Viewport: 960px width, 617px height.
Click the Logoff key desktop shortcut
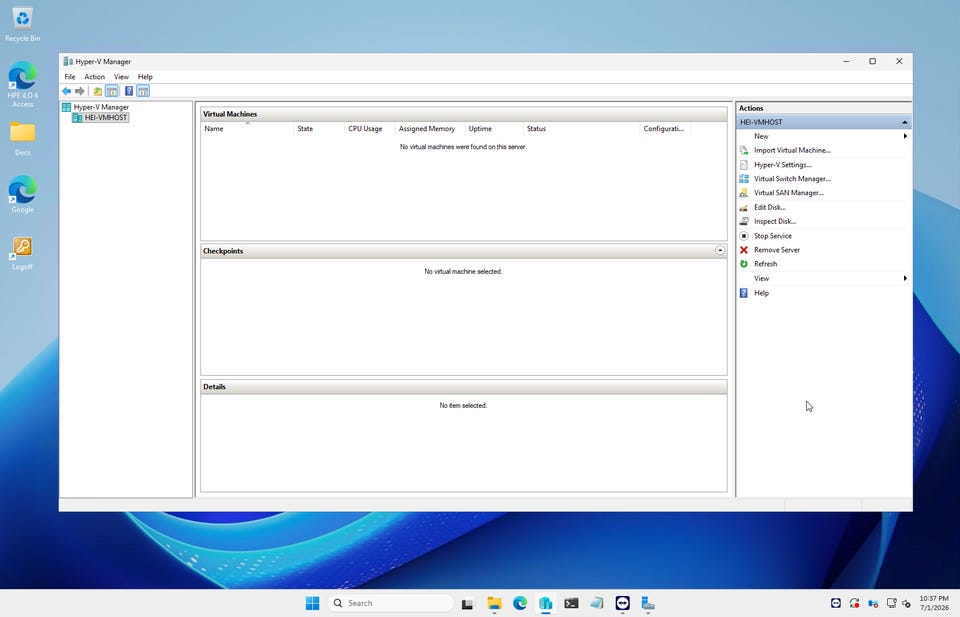(x=23, y=253)
